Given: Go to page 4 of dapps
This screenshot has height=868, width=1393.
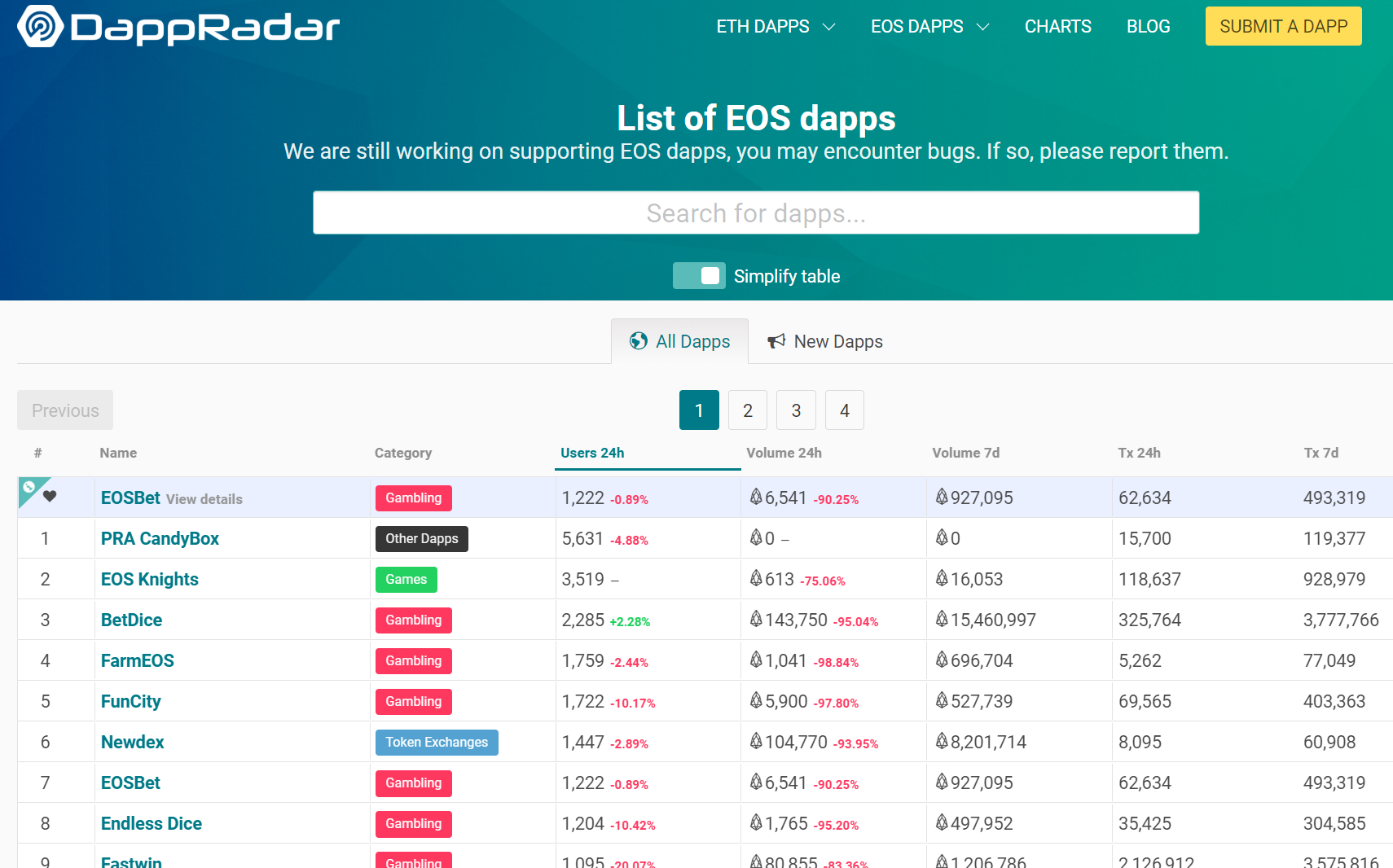Looking at the screenshot, I should 845,410.
